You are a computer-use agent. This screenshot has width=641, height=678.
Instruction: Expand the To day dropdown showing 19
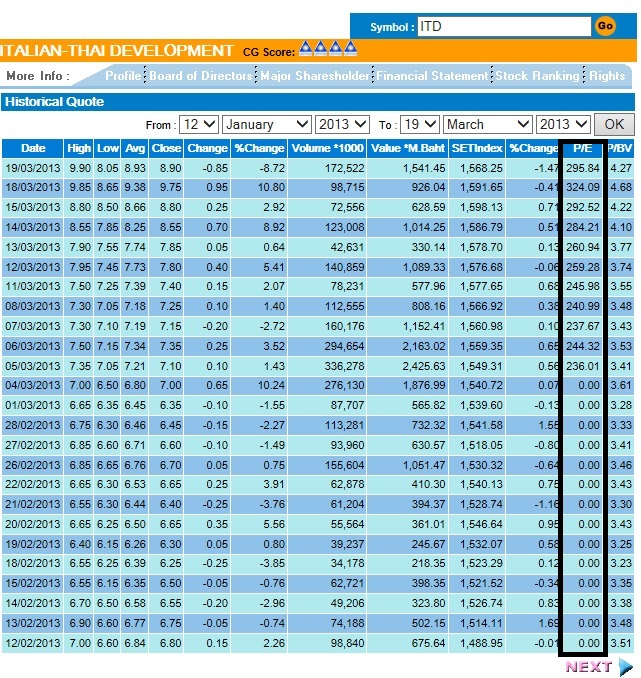[420, 125]
